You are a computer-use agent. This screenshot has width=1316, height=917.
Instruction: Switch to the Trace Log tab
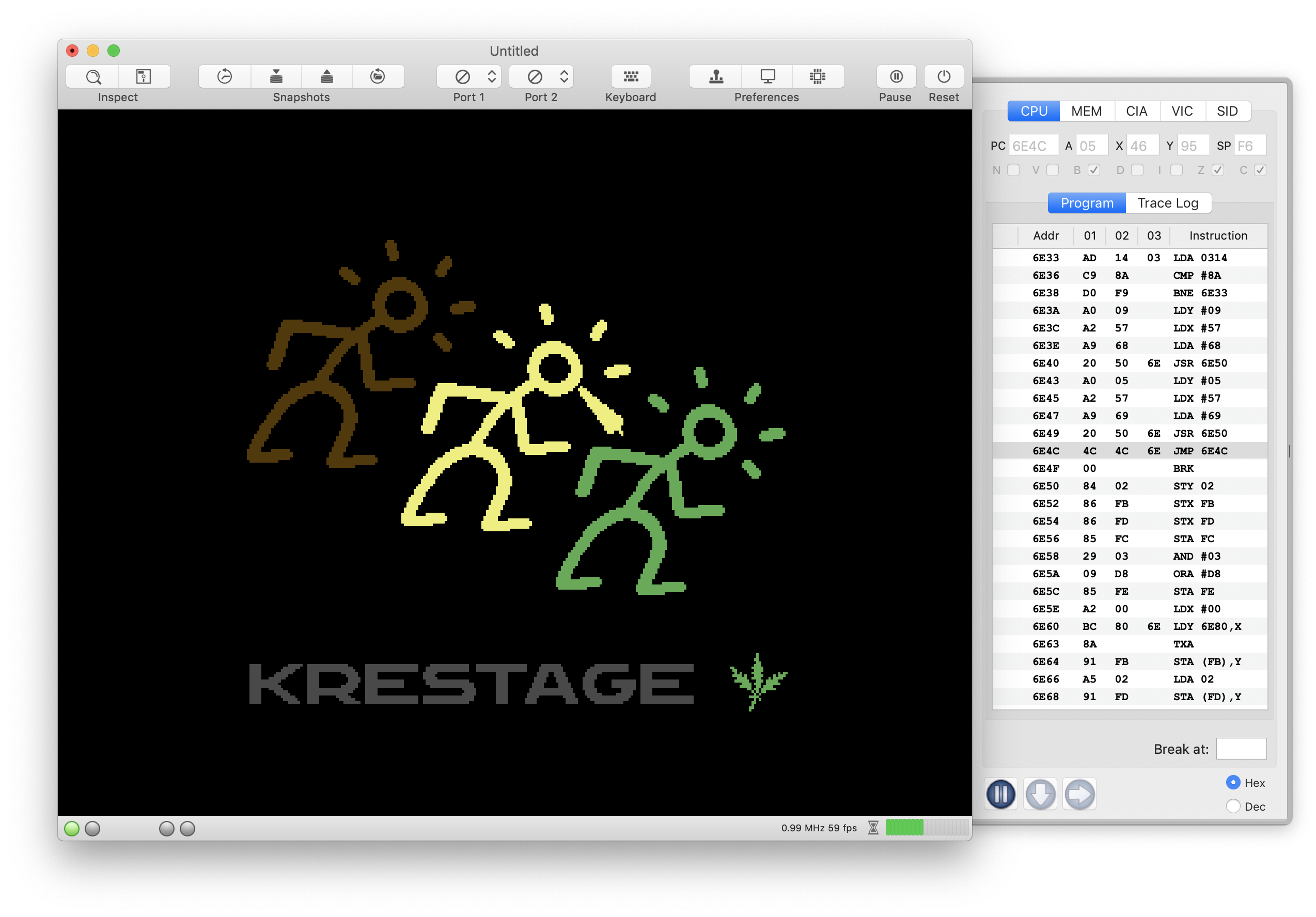[x=1168, y=203]
